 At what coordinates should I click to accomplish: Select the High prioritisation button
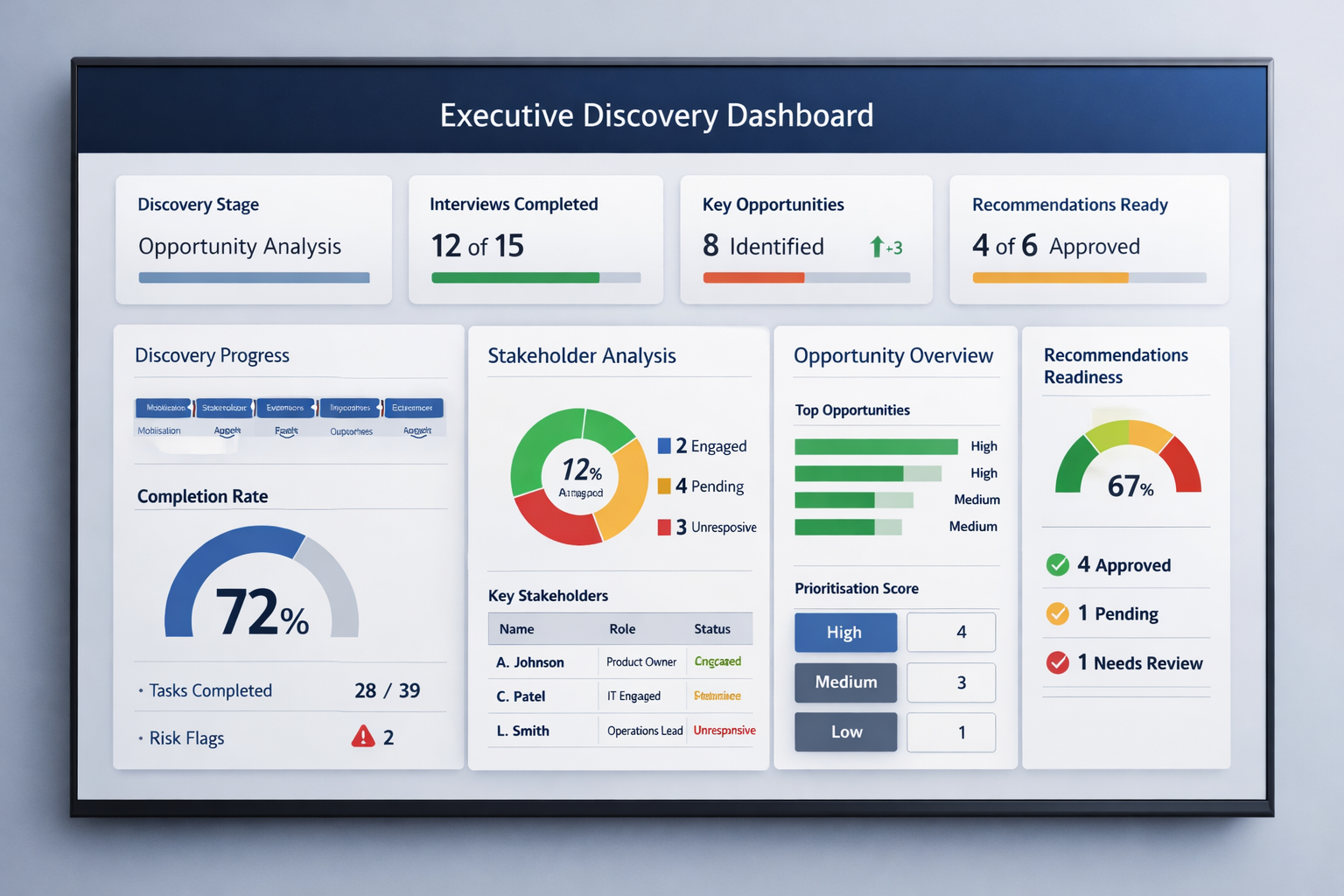pyautogui.click(x=845, y=632)
